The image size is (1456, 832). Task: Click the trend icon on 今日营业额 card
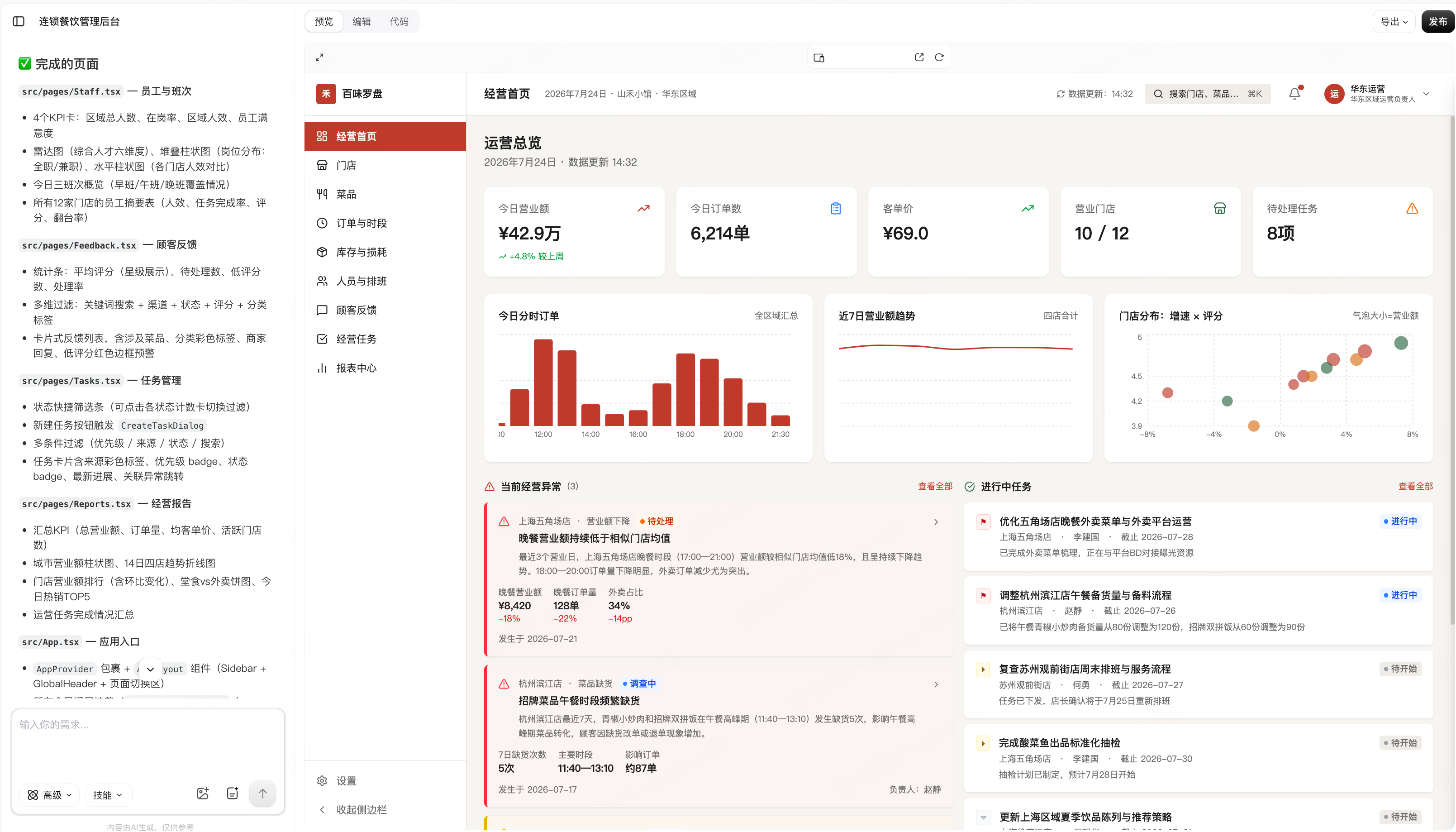[643, 209]
